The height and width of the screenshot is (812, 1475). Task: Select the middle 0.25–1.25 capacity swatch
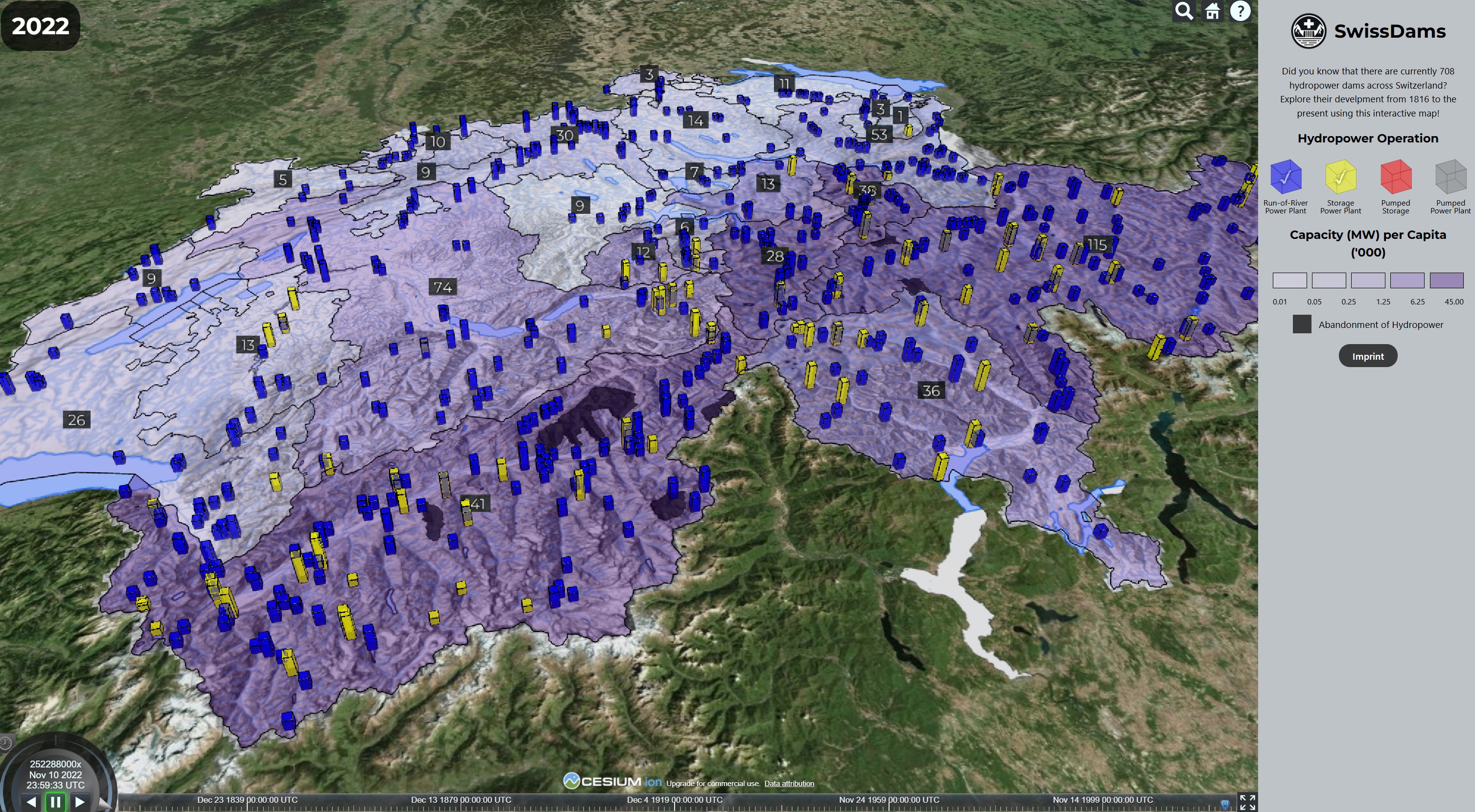tap(1368, 280)
